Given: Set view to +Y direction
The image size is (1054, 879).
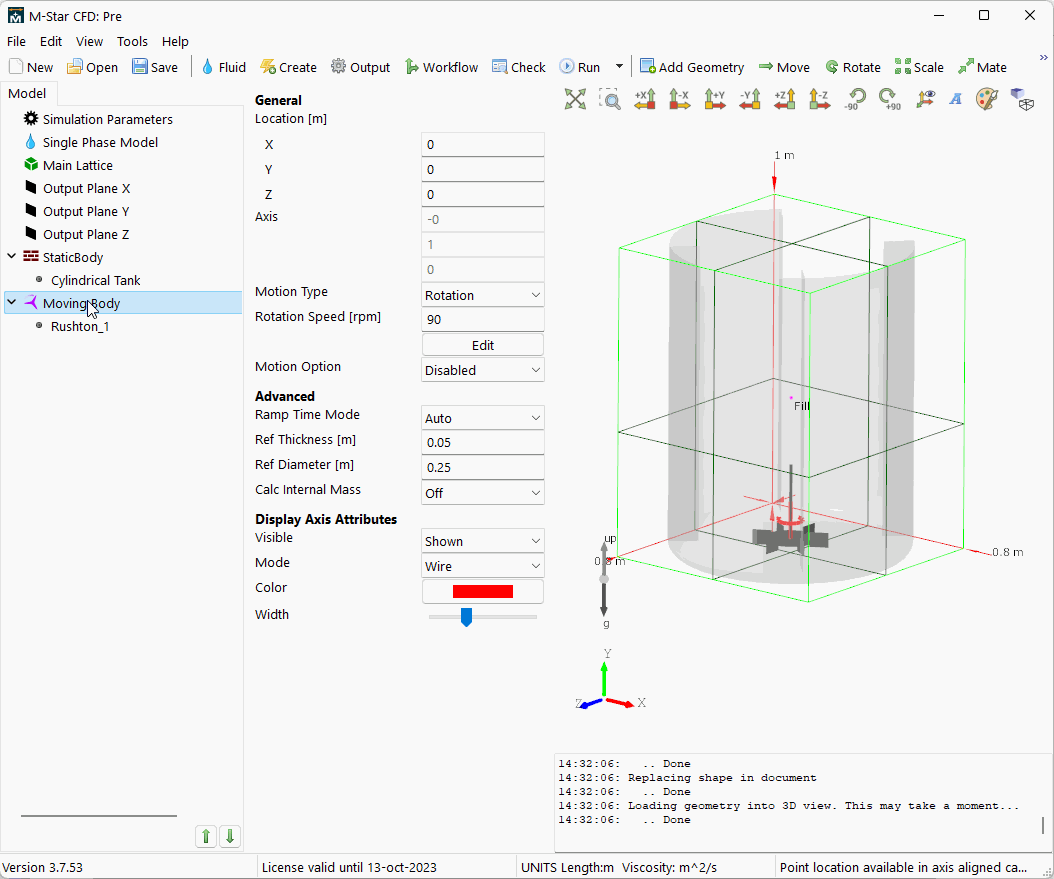Looking at the screenshot, I should (715, 99).
